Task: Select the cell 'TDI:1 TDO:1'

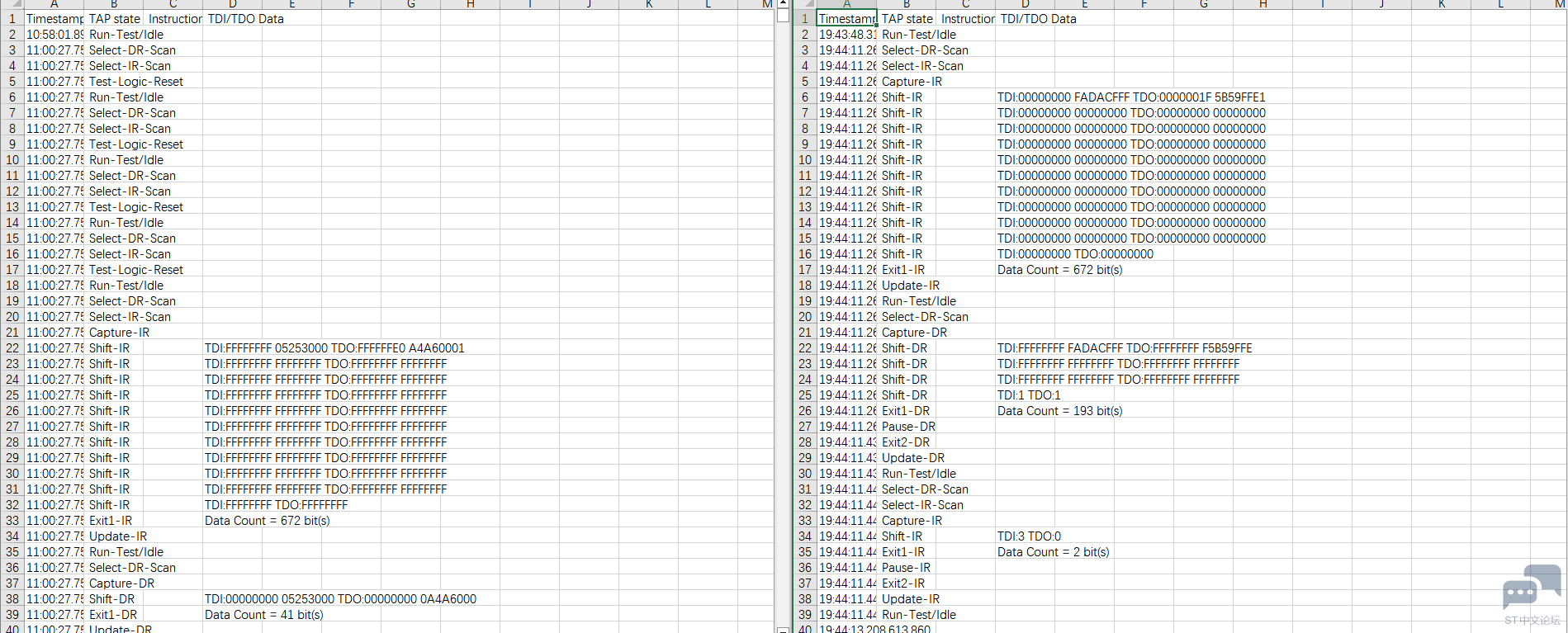Action: 1029,394
